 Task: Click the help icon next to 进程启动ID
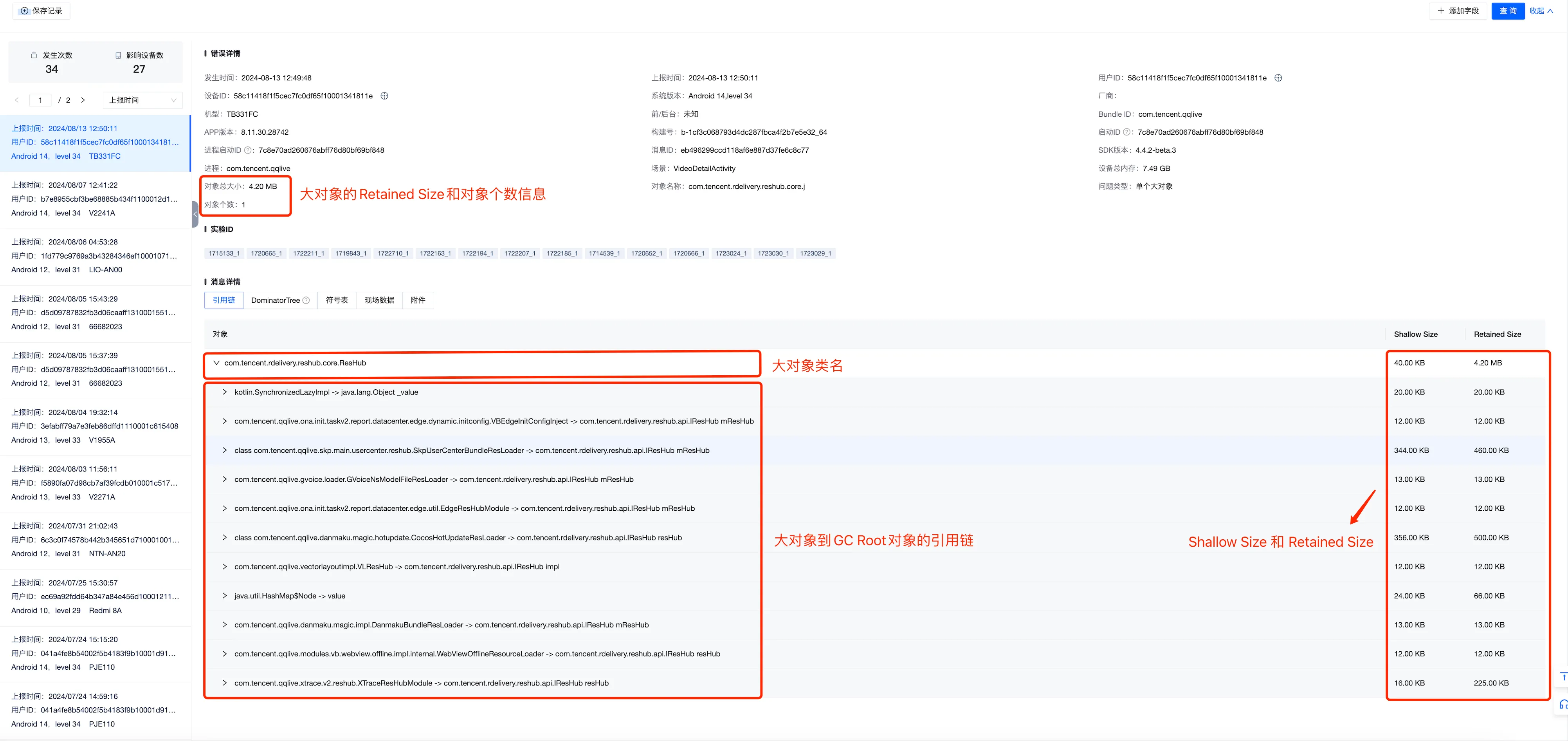tap(248, 150)
